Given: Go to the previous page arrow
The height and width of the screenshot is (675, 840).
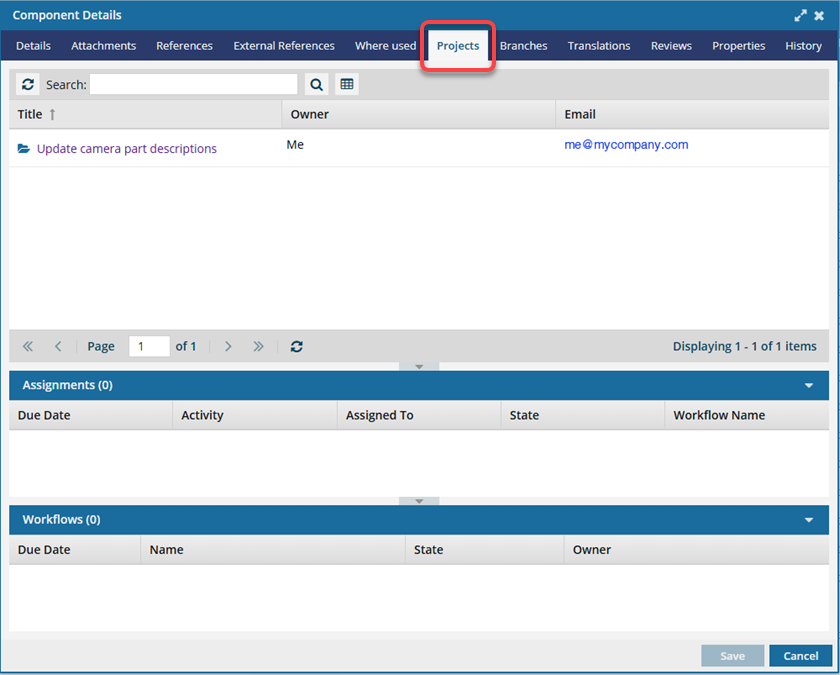Looking at the screenshot, I should coord(58,347).
